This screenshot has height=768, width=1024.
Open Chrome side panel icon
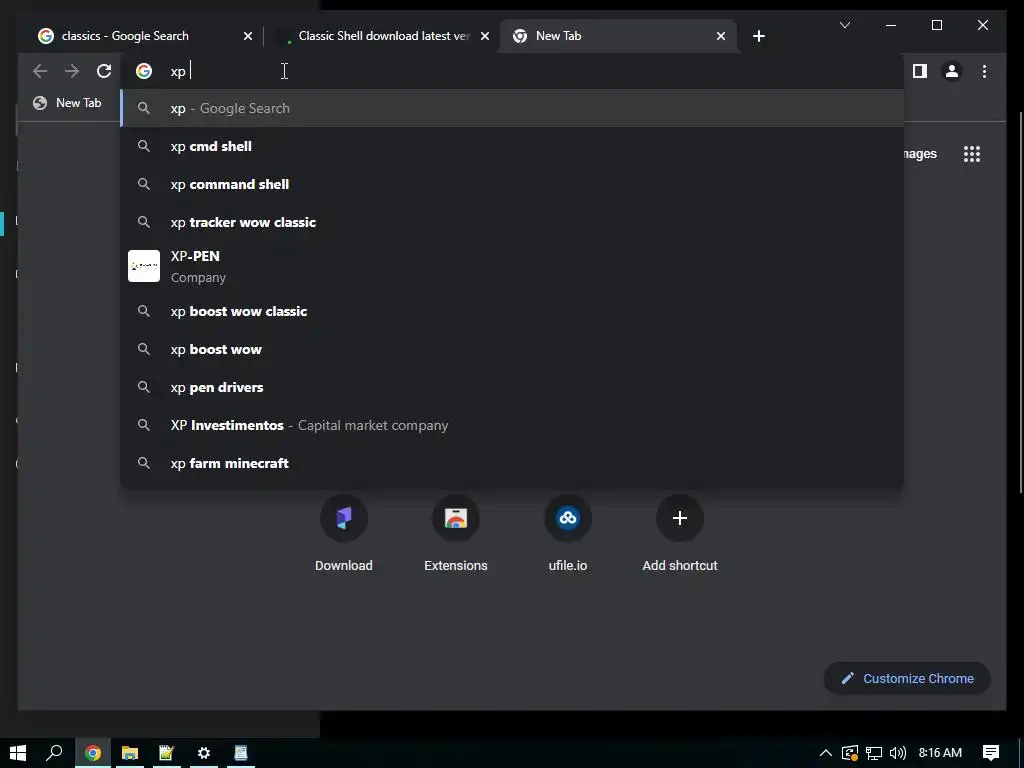coord(920,71)
